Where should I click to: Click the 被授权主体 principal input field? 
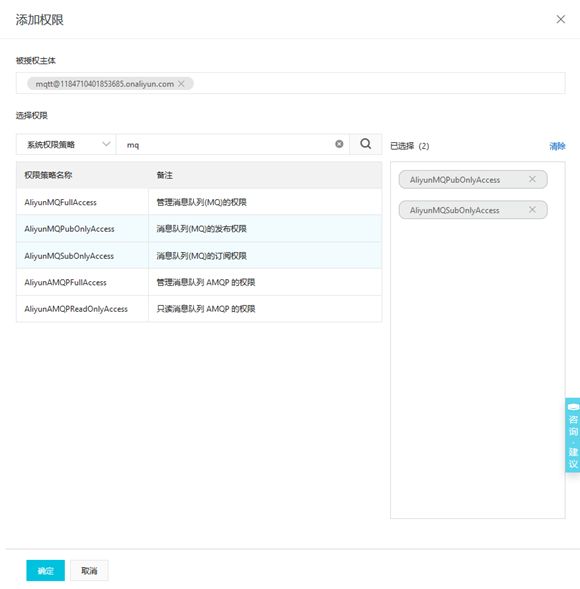point(290,83)
